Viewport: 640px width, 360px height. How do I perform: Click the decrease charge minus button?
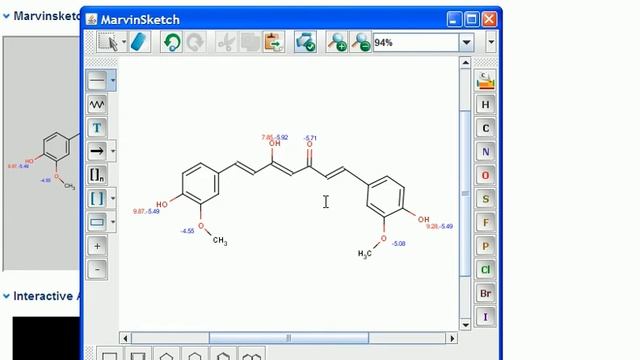(97, 269)
